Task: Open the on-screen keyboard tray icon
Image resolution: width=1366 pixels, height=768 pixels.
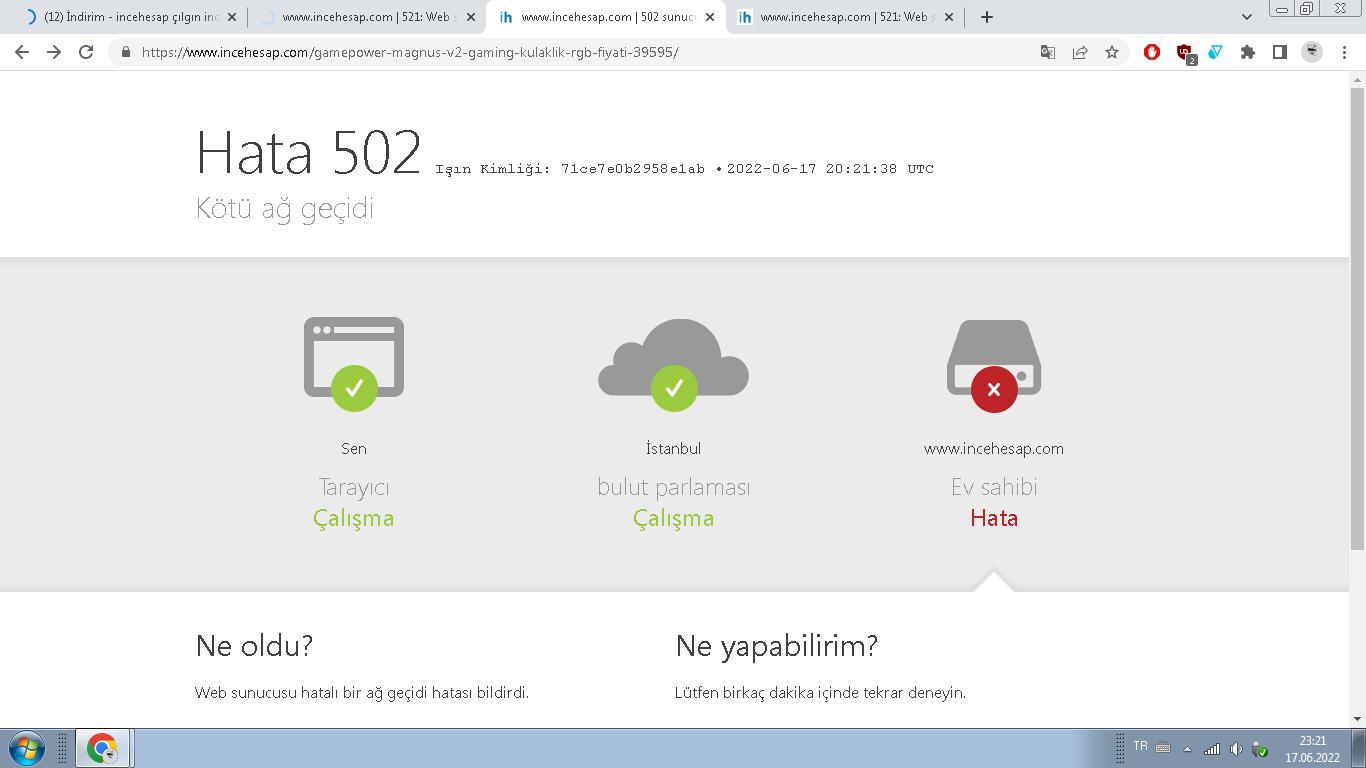Action: 1163,747
